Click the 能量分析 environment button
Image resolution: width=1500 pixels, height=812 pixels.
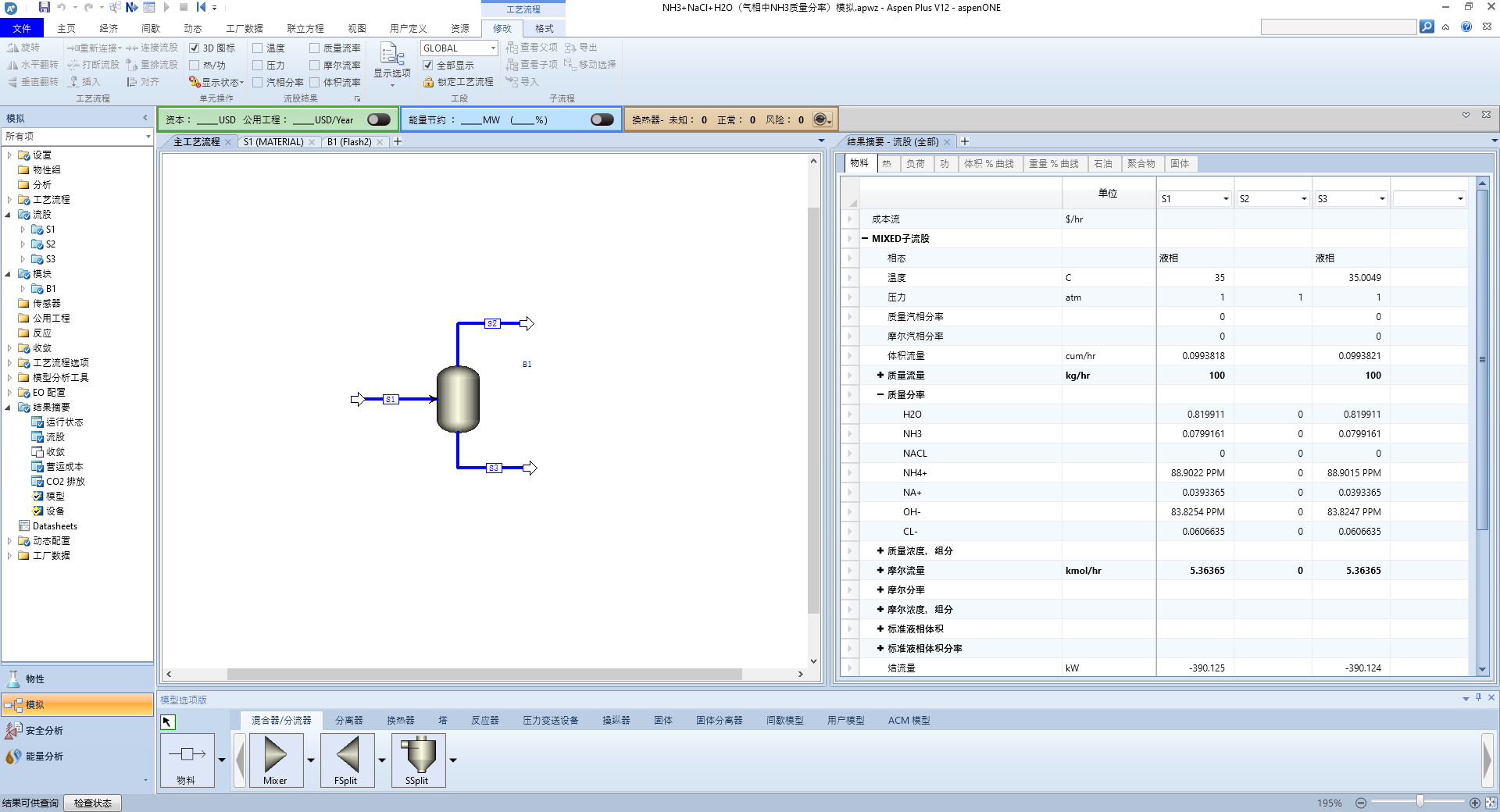click(77, 756)
